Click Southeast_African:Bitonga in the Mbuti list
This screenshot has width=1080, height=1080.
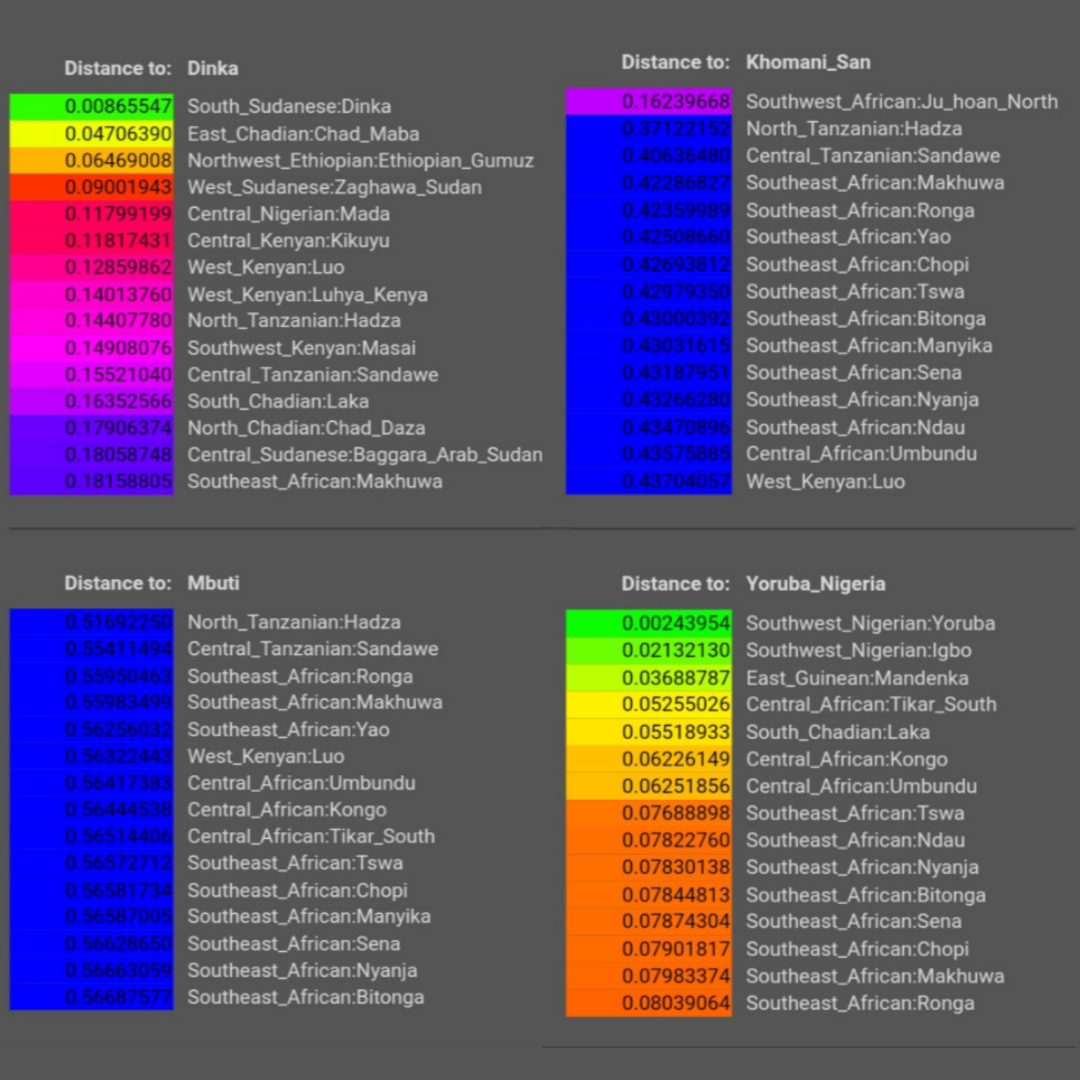click(x=305, y=997)
